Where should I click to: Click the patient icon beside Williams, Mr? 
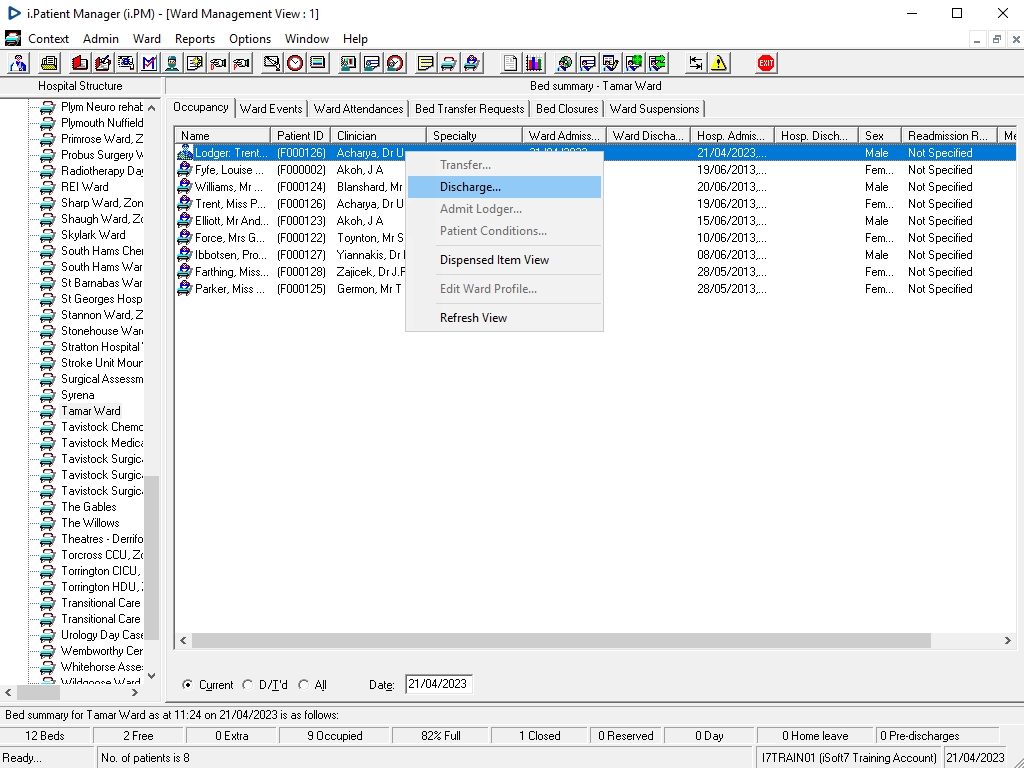click(x=185, y=187)
